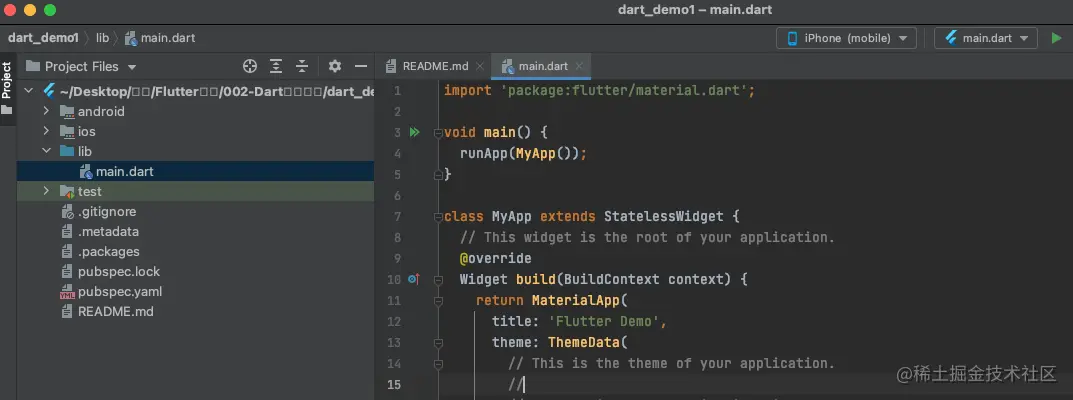The image size is (1073, 400).
Task: Click the Expand All icon in project panel
Action: pos(276,66)
